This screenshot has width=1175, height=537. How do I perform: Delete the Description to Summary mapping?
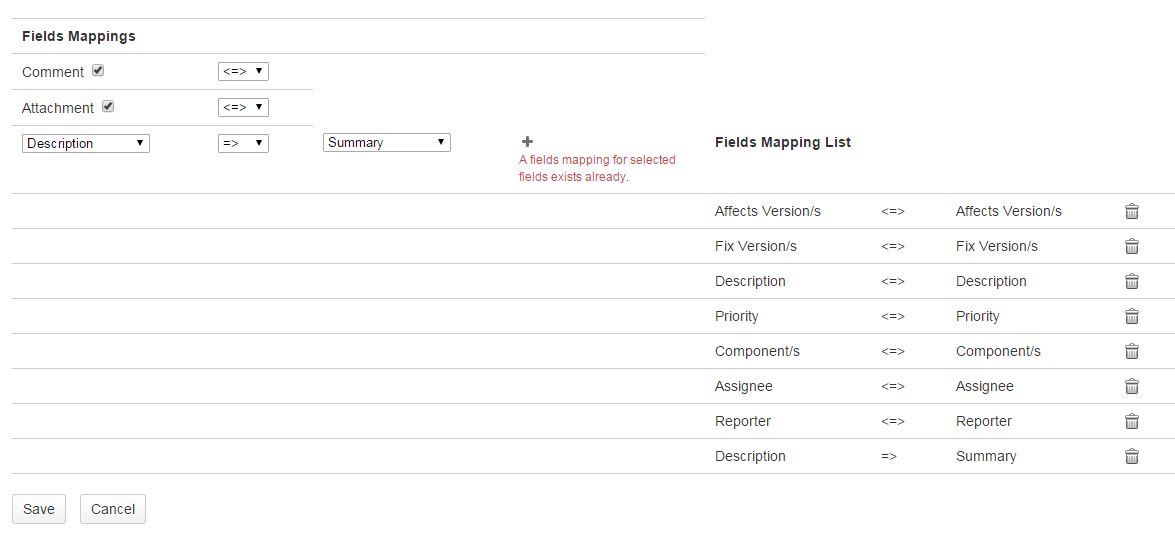1132,456
